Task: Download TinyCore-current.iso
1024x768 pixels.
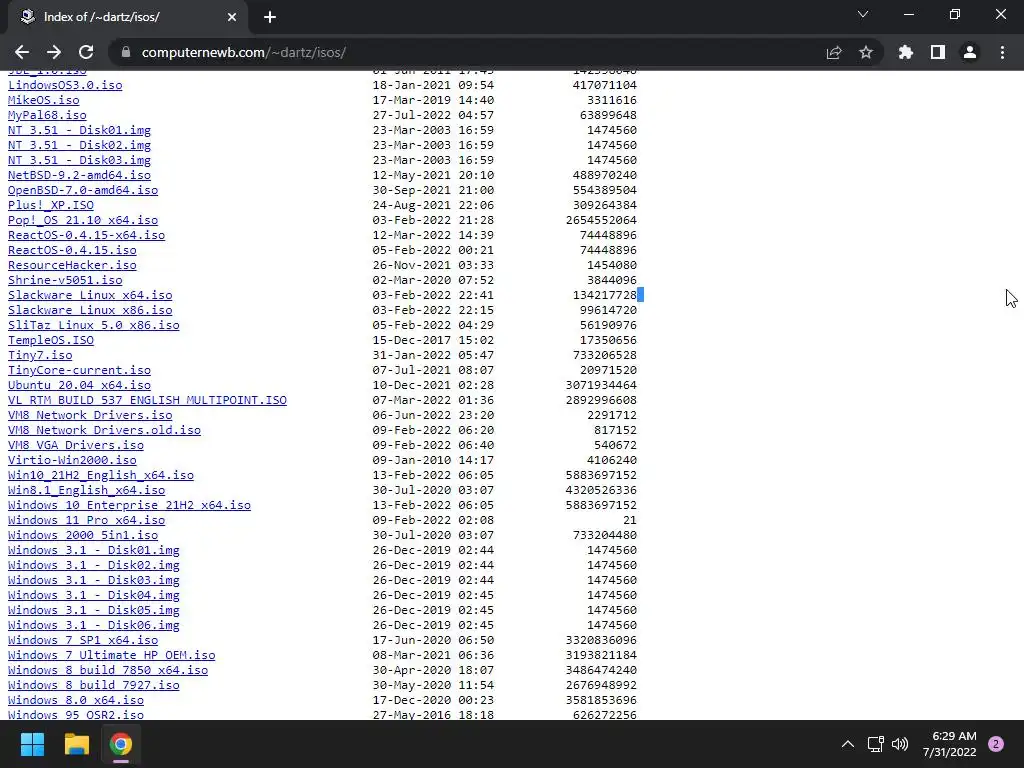Action: (79, 370)
